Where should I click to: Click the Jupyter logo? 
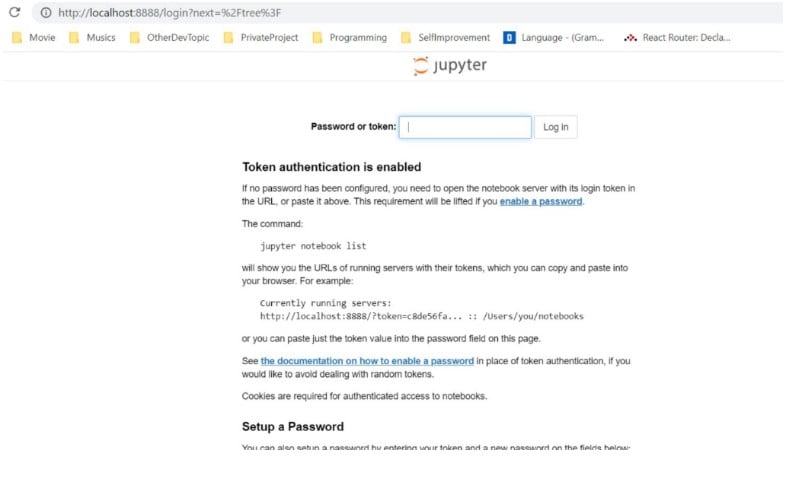(450, 67)
